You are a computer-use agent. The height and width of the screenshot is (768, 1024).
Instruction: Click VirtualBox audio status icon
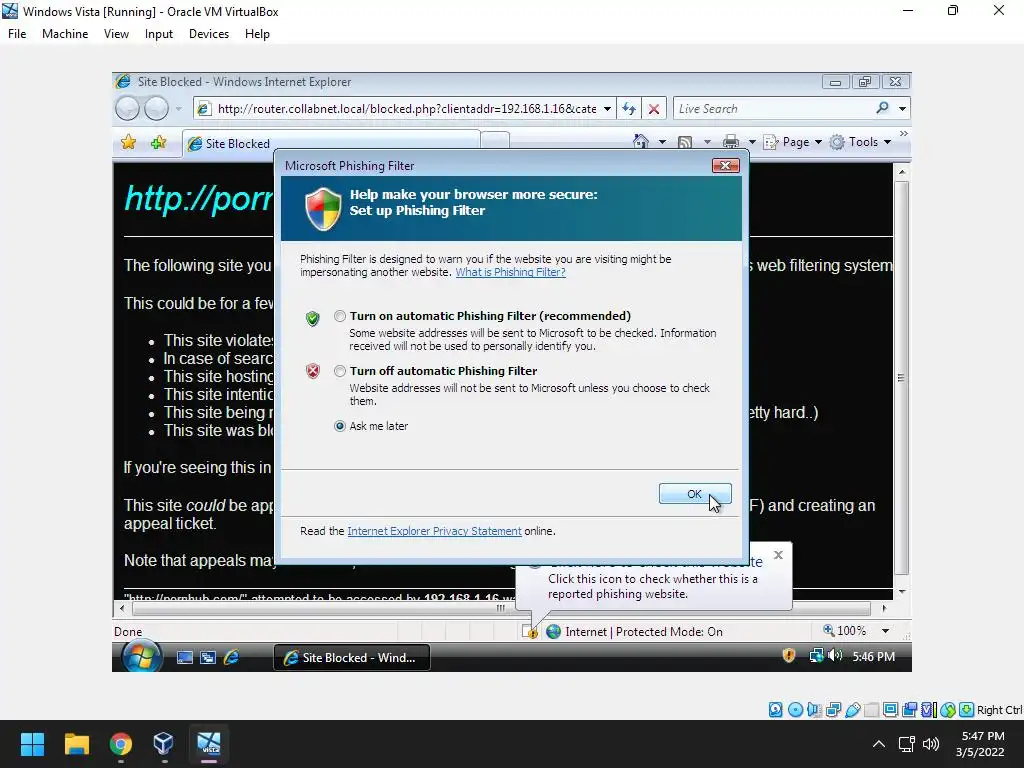click(814, 710)
